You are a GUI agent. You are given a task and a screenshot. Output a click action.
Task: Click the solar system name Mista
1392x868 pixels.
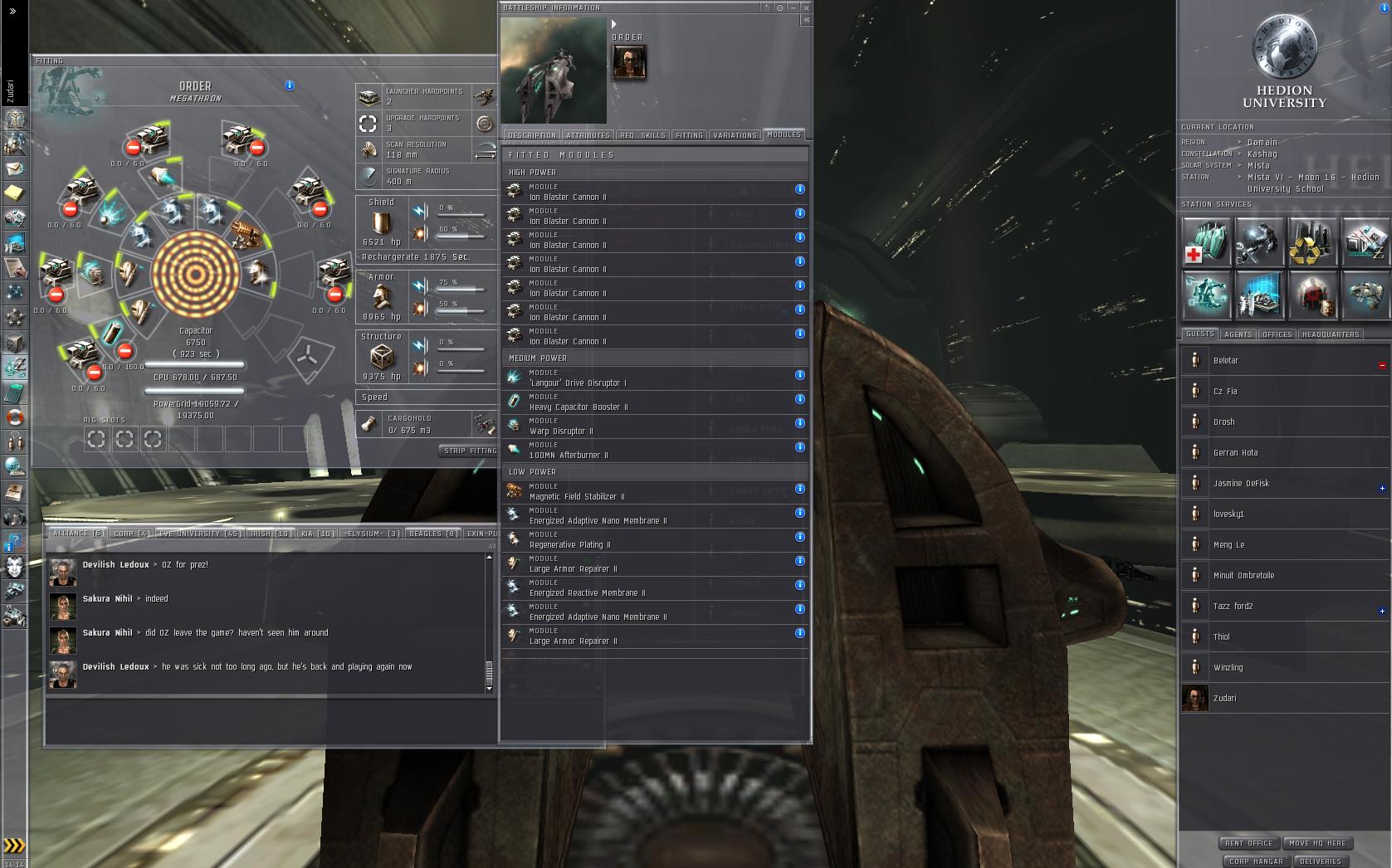click(1258, 165)
